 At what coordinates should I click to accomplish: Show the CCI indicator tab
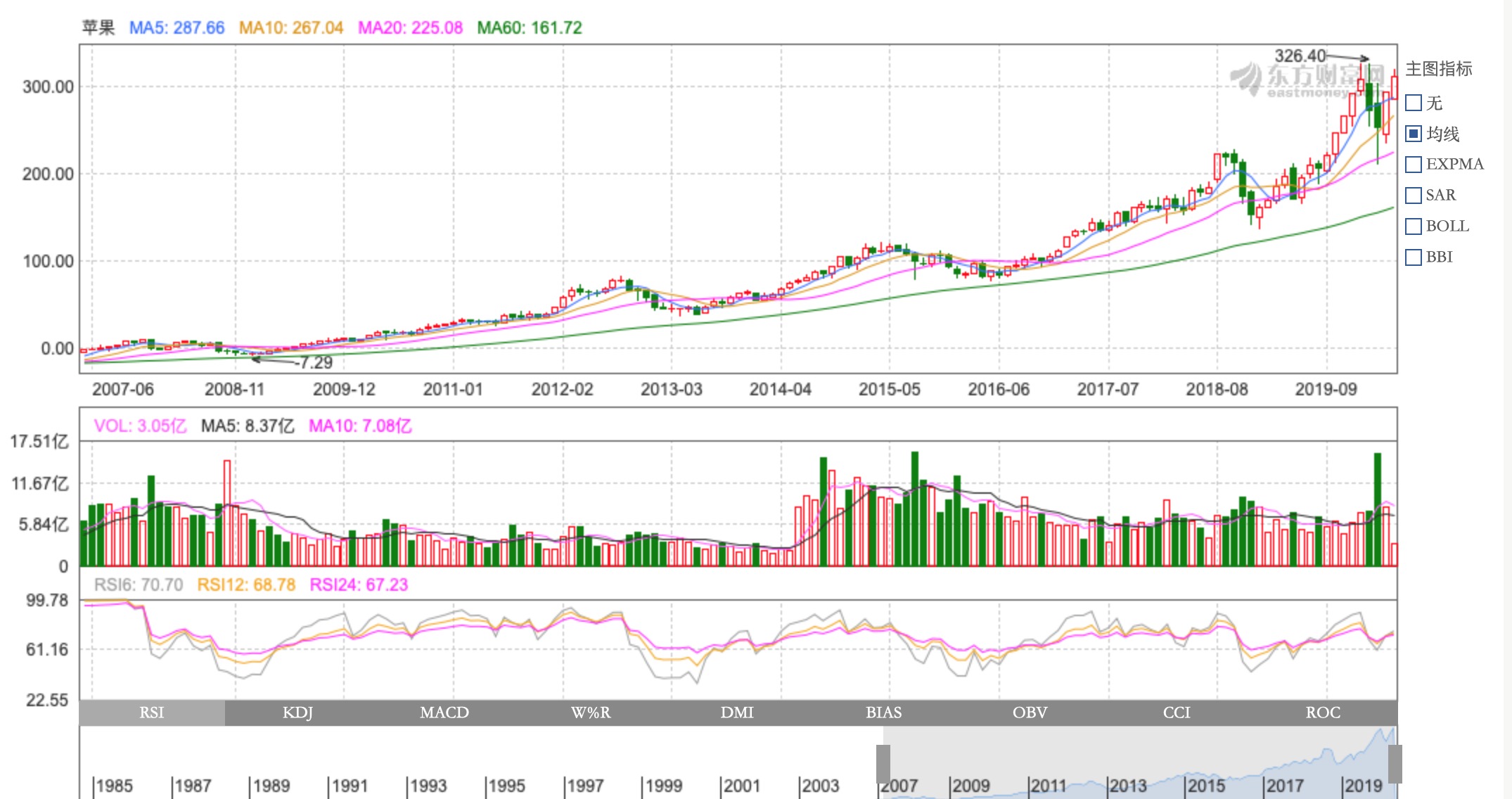[x=1177, y=712]
